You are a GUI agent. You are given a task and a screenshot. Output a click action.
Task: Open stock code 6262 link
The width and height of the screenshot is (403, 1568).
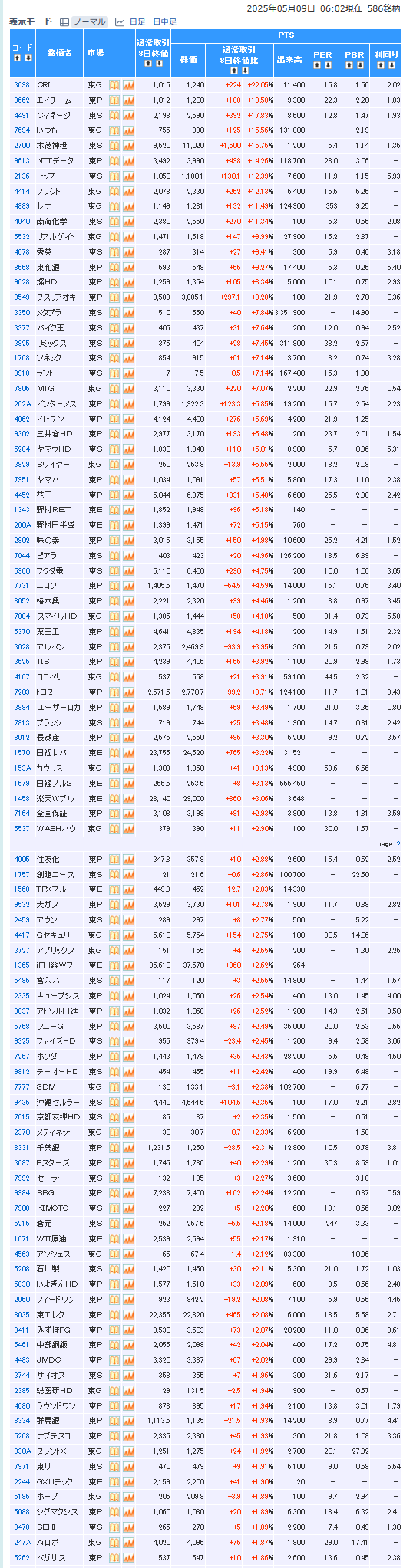pos(21,1556)
